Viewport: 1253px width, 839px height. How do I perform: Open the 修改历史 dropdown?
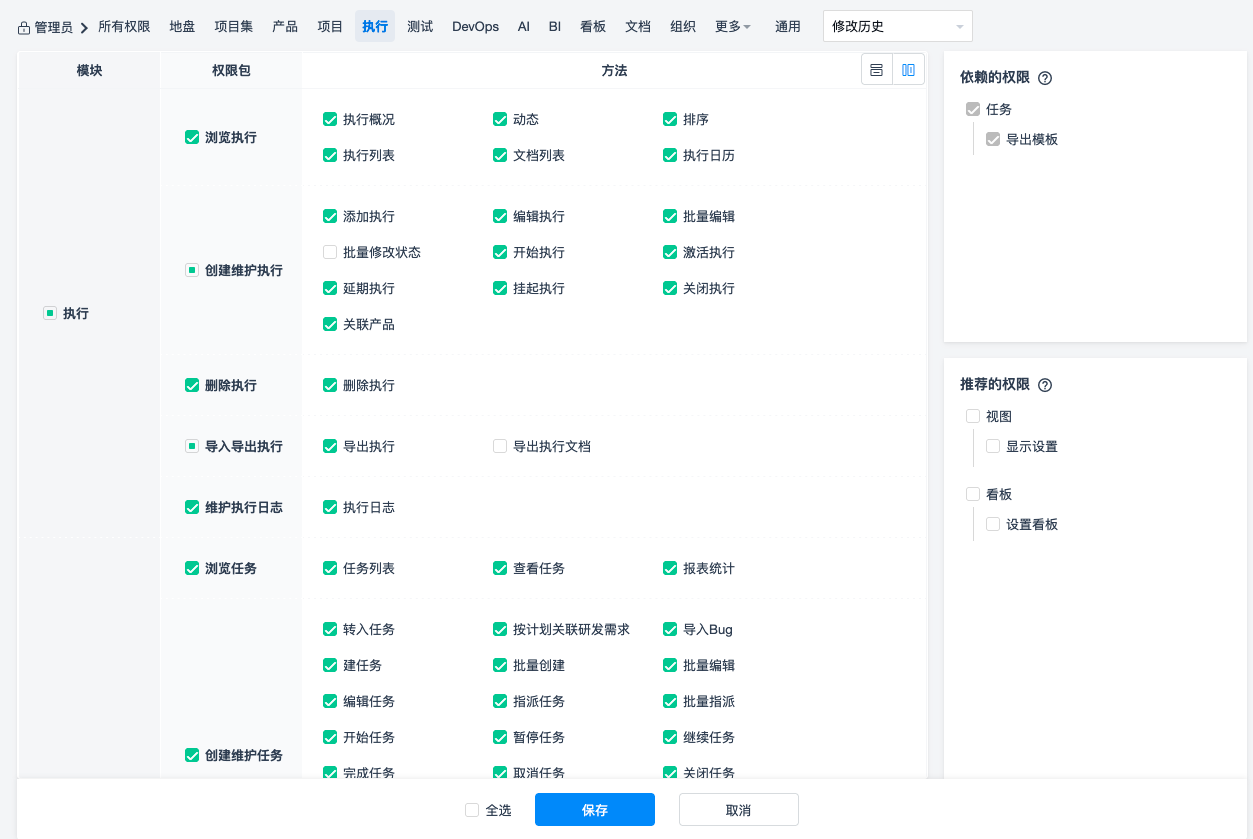[x=897, y=26]
